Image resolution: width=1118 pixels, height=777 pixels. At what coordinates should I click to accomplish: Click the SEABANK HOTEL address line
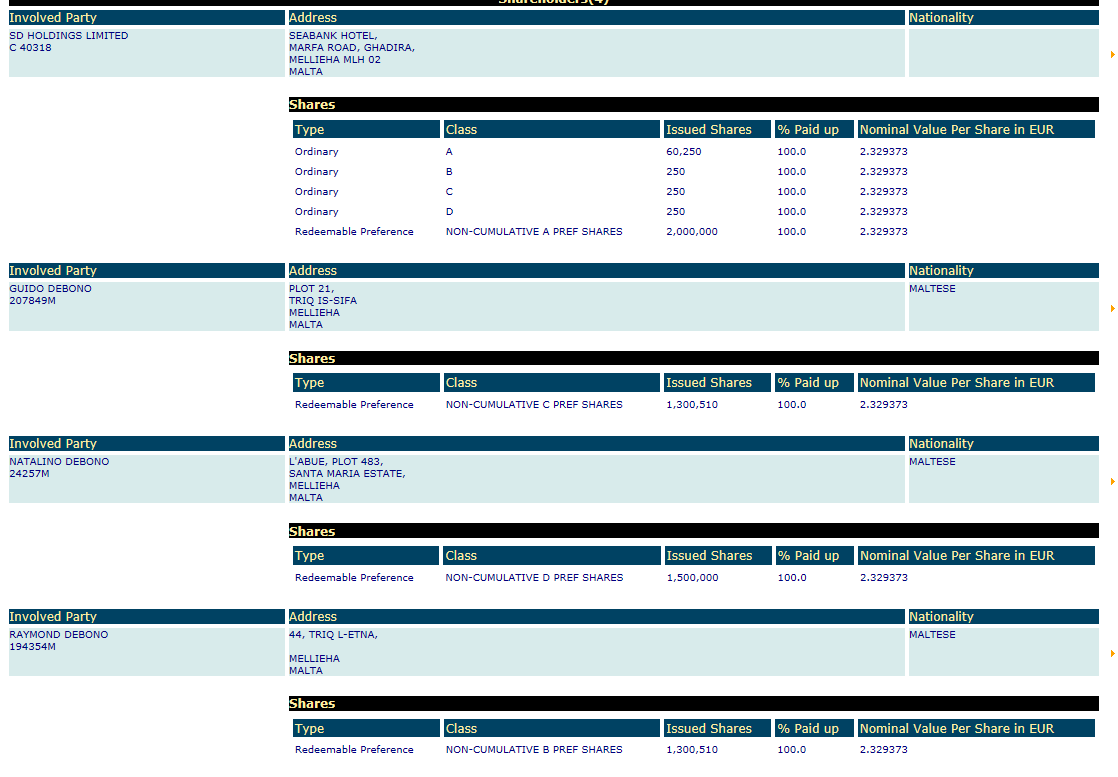pos(333,36)
